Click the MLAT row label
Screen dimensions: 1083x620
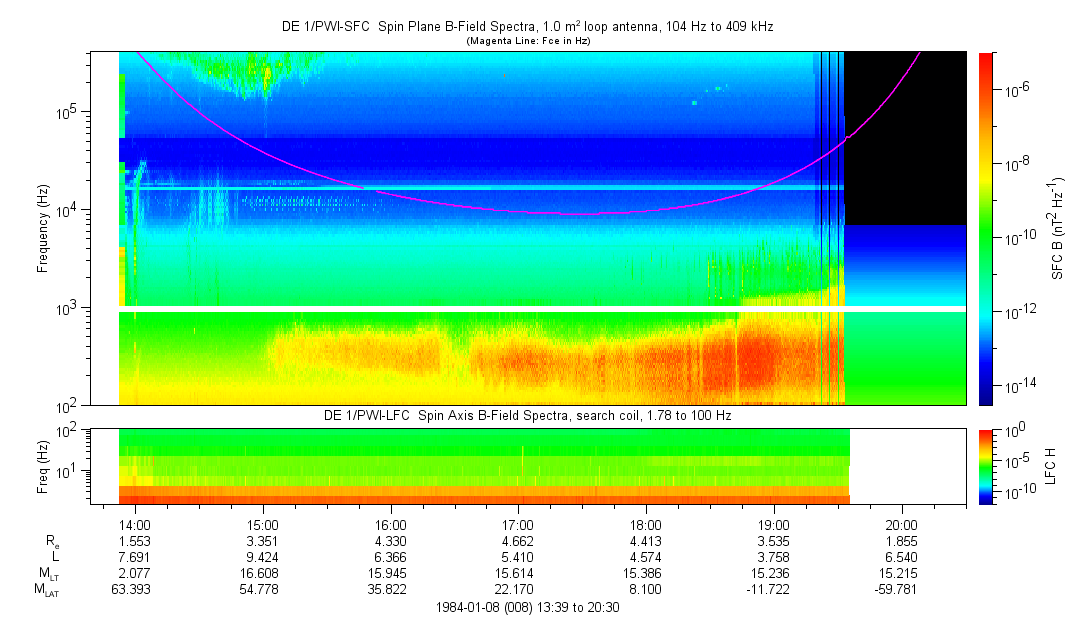pyautogui.click(x=48, y=589)
